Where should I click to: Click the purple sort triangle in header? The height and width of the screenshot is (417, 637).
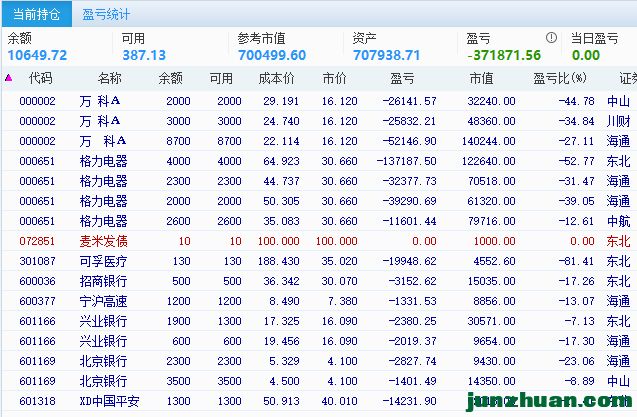[9, 78]
